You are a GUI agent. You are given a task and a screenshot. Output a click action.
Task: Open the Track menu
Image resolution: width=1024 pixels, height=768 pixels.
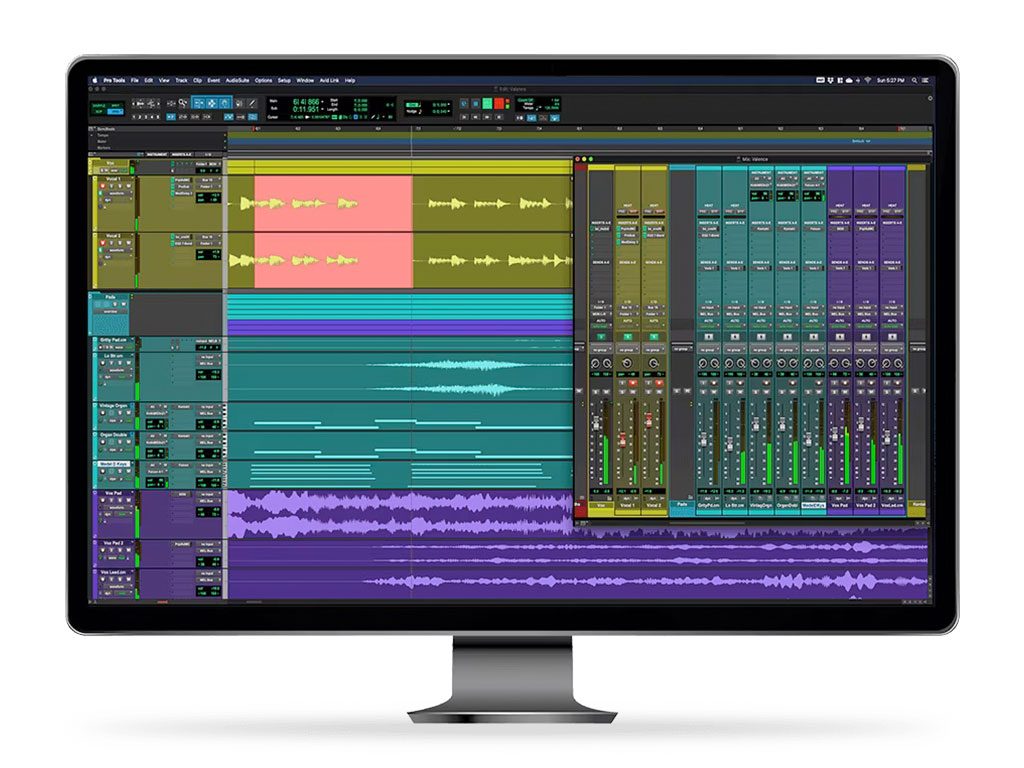(181, 80)
